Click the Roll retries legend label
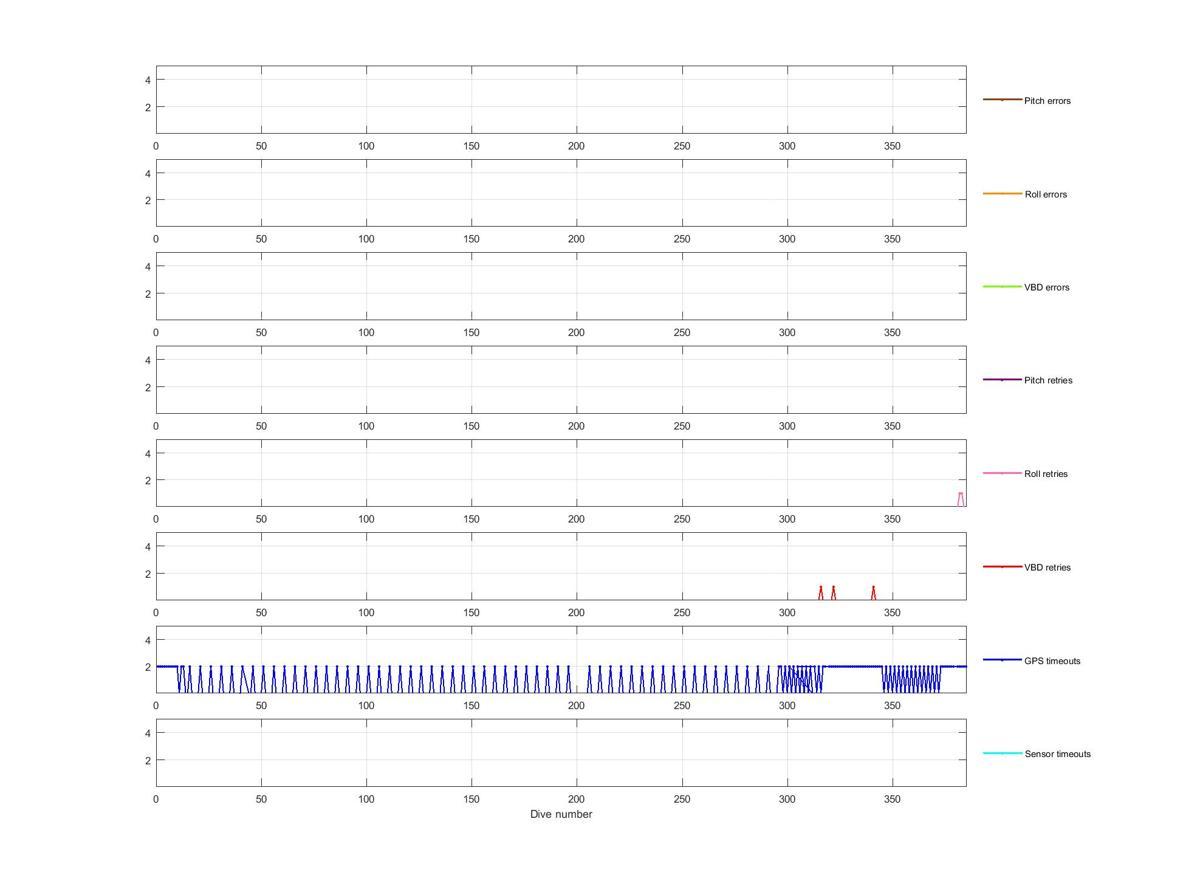The image size is (1200, 885). 1046,474
